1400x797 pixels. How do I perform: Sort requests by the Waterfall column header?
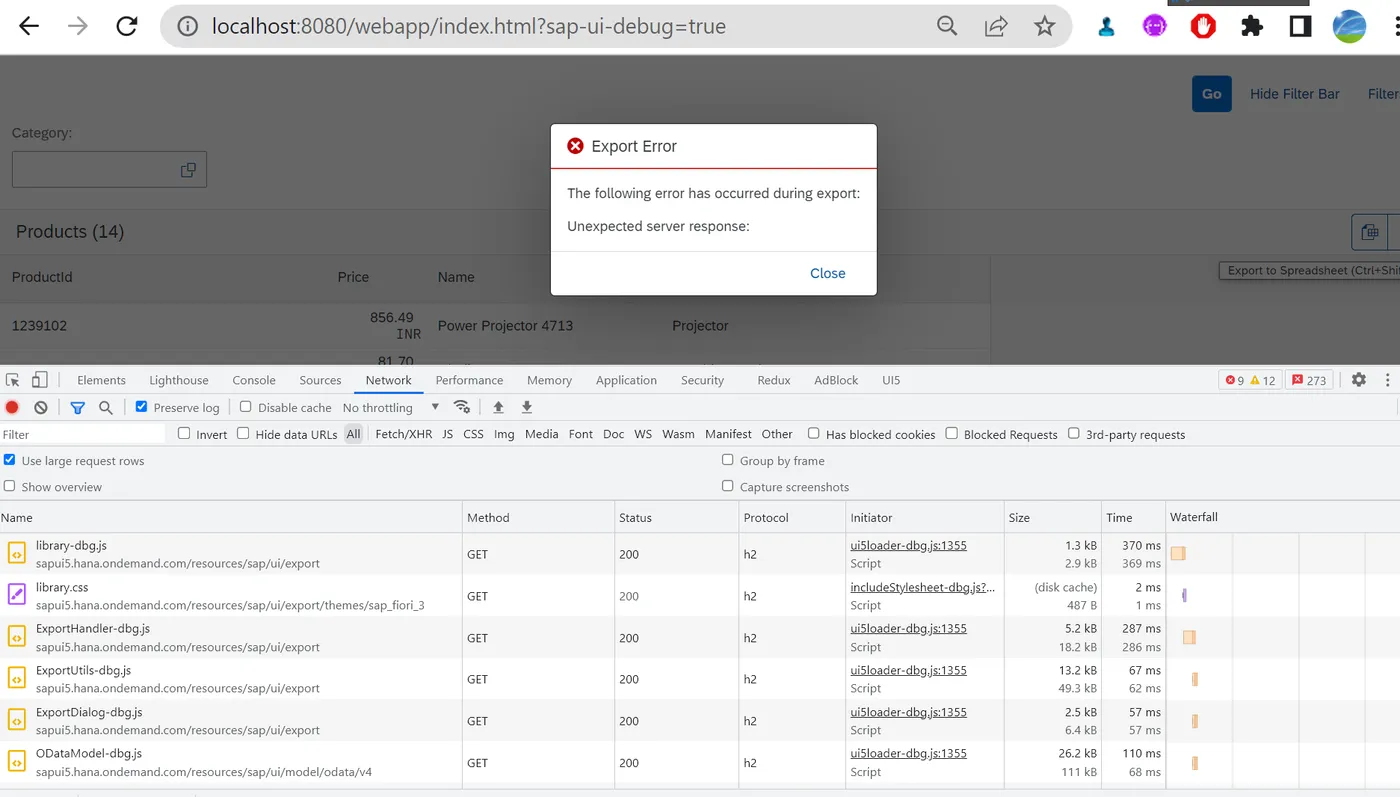1282,517
